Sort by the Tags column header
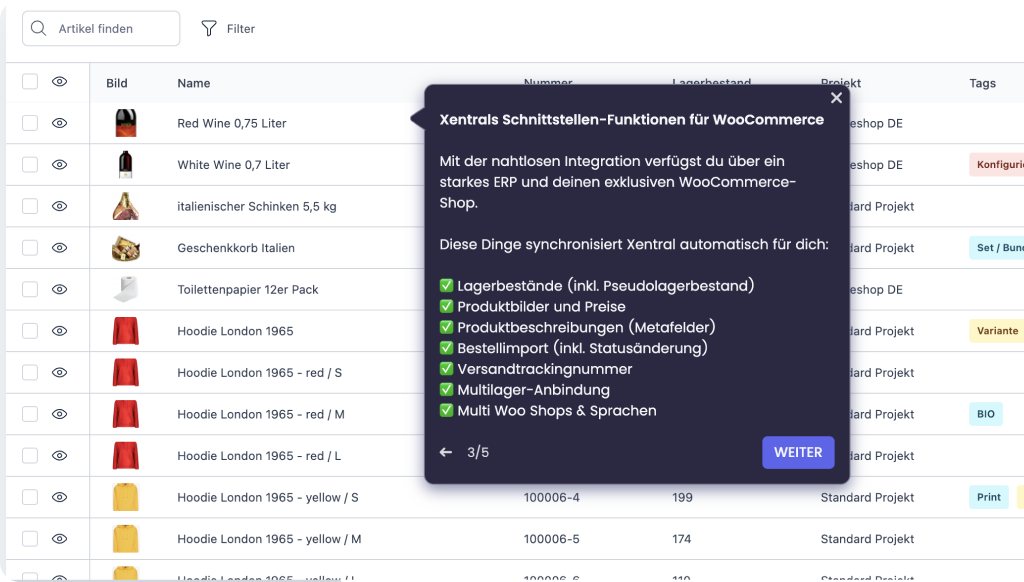1024x582 pixels. (x=982, y=83)
